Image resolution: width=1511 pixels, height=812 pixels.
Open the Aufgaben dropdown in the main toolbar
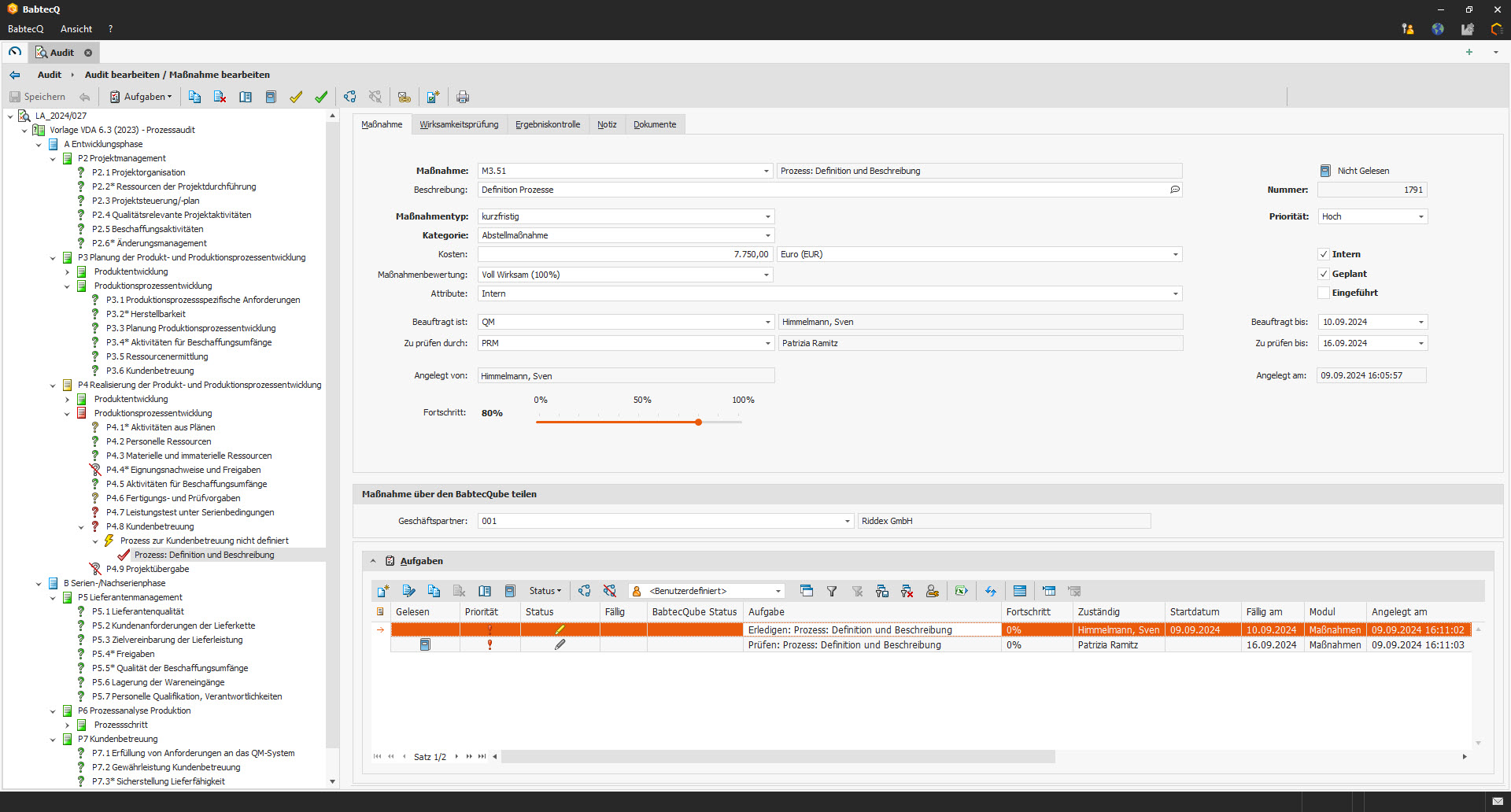pos(141,97)
